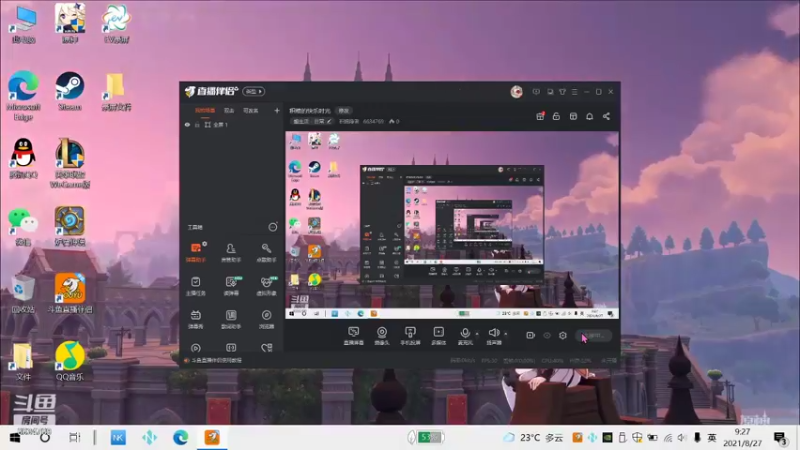The height and width of the screenshot is (450, 800).
Task: Open Hearthstone desktop shortcut
Action: point(70,226)
